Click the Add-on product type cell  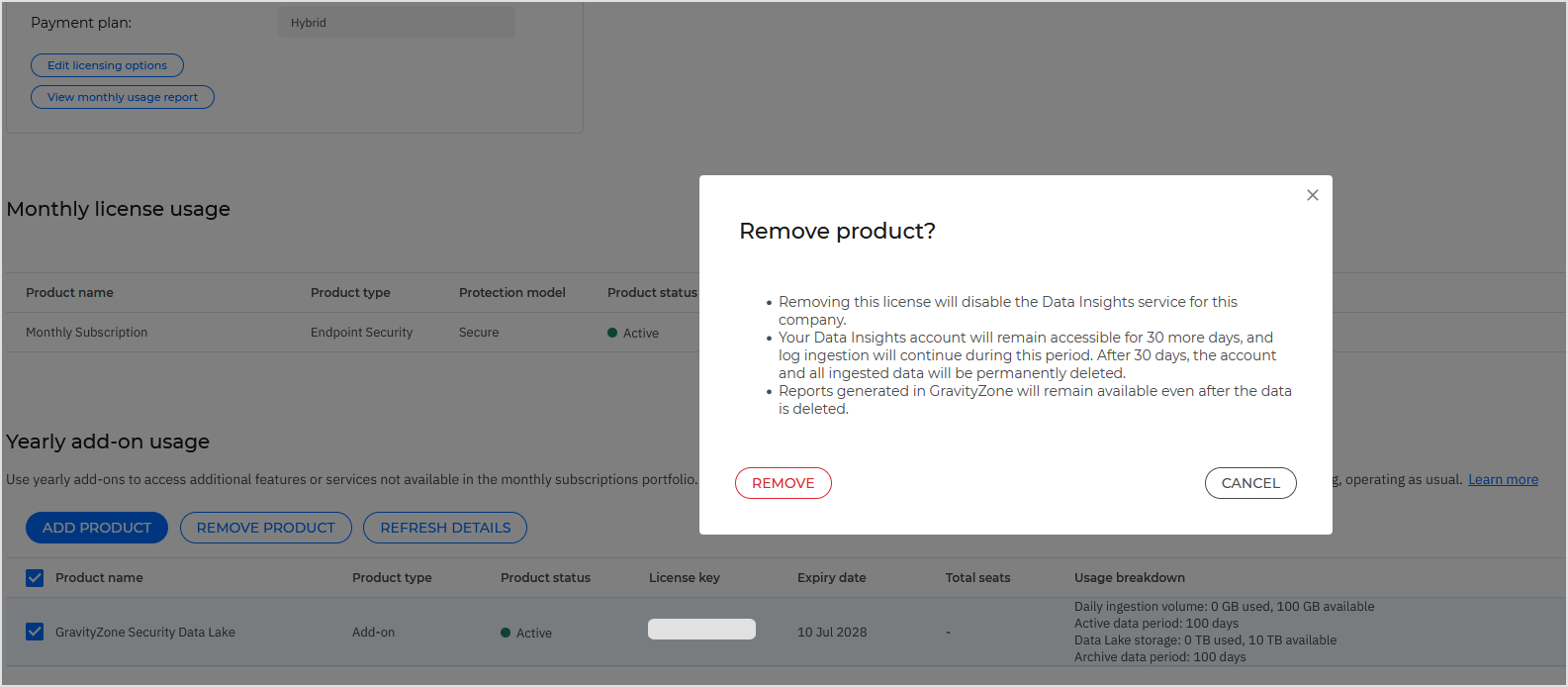pyautogui.click(x=374, y=633)
